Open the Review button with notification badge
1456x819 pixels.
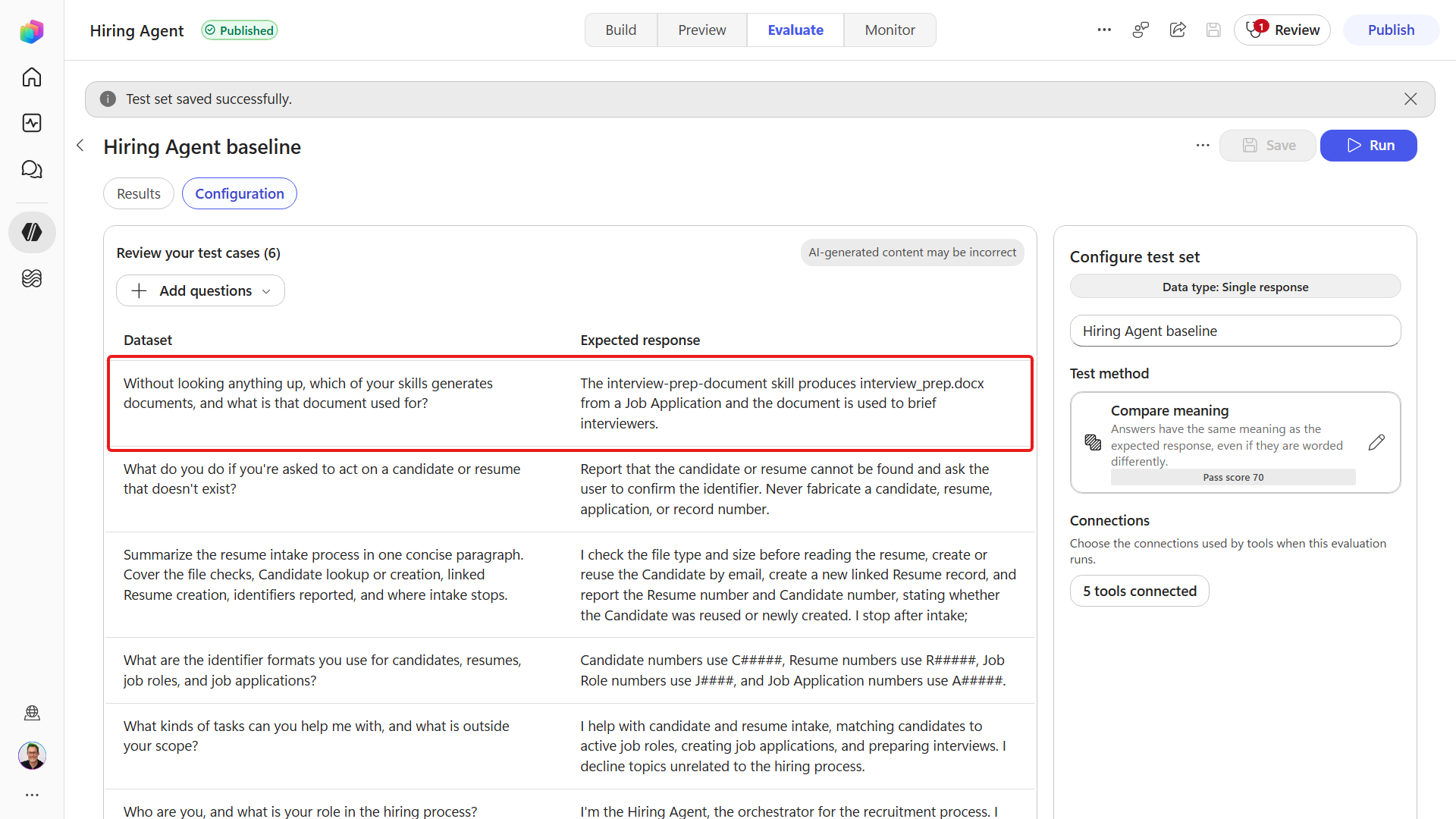point(1282,30)
